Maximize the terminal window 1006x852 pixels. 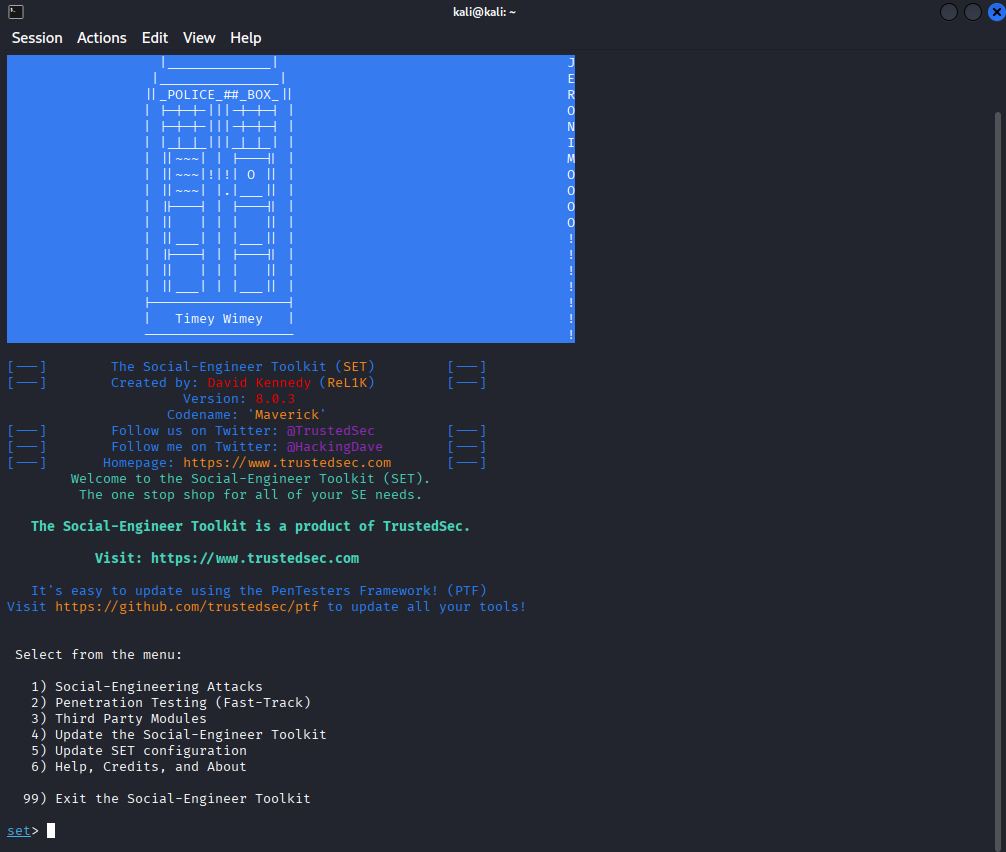(x=971, y=12)
